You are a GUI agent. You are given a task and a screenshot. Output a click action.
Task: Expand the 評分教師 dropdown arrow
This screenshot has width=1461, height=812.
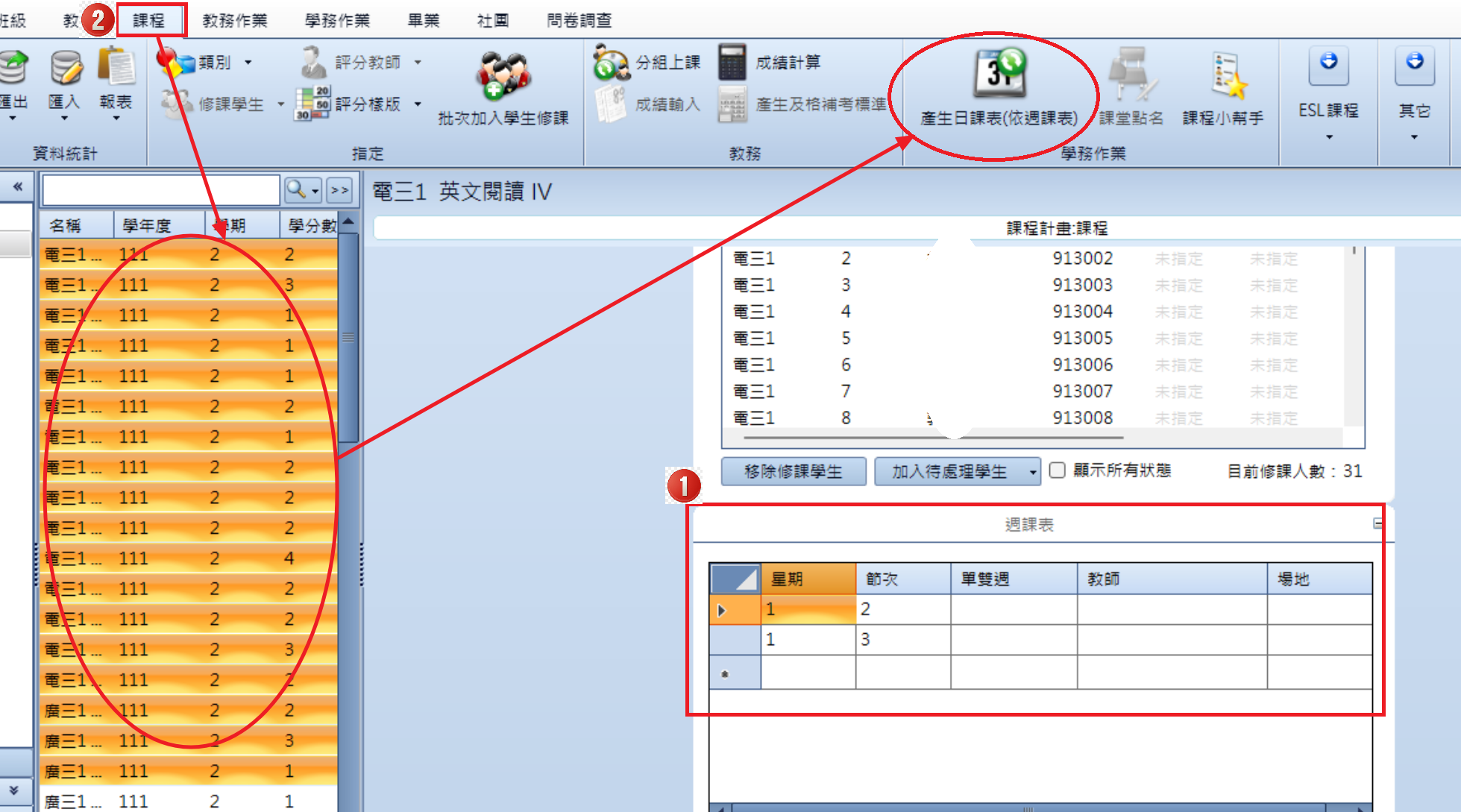(x=418, y=63)
